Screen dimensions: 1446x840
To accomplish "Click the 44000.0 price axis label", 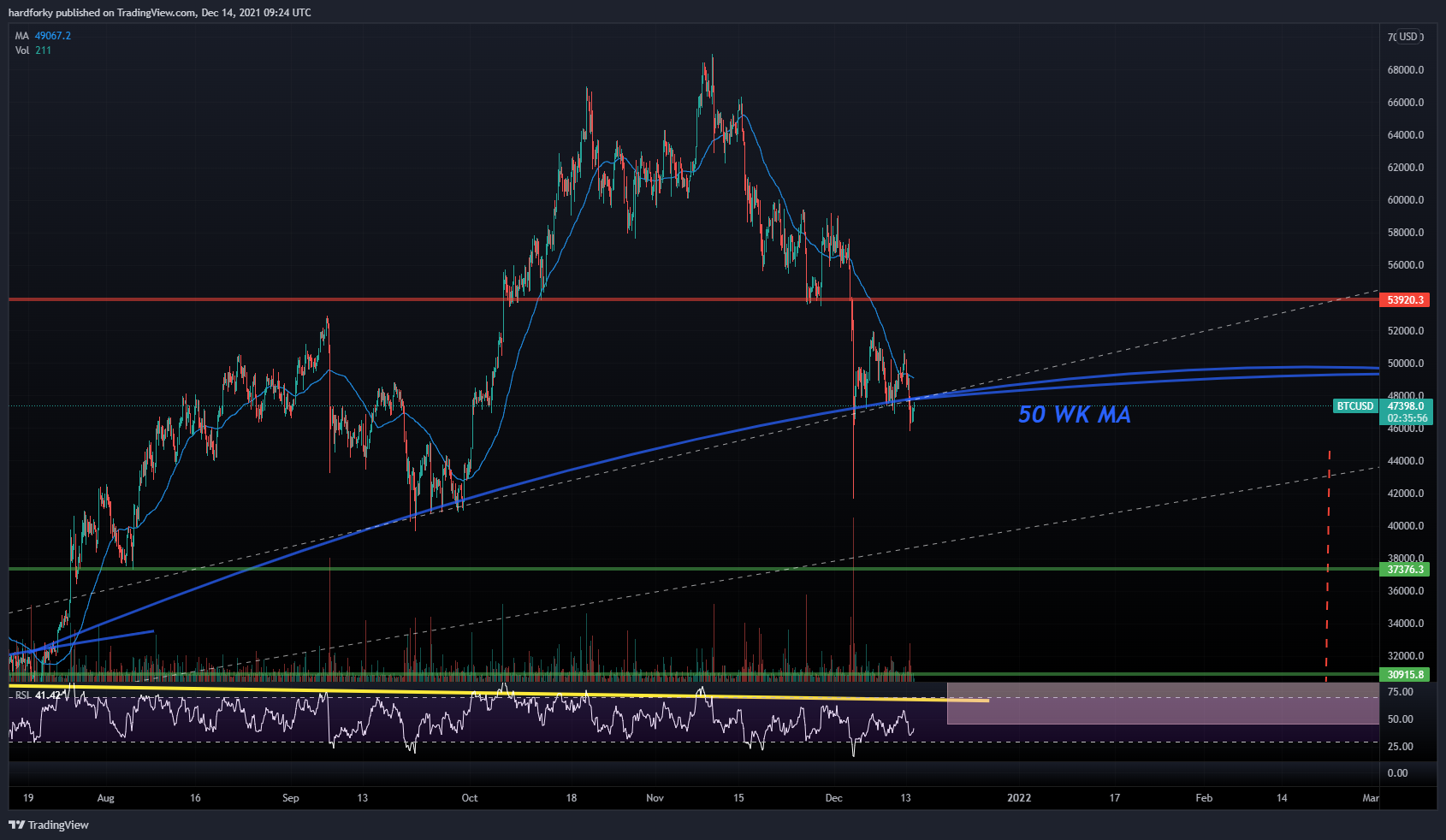I will pyautogui.click(x=1406, y=461).
